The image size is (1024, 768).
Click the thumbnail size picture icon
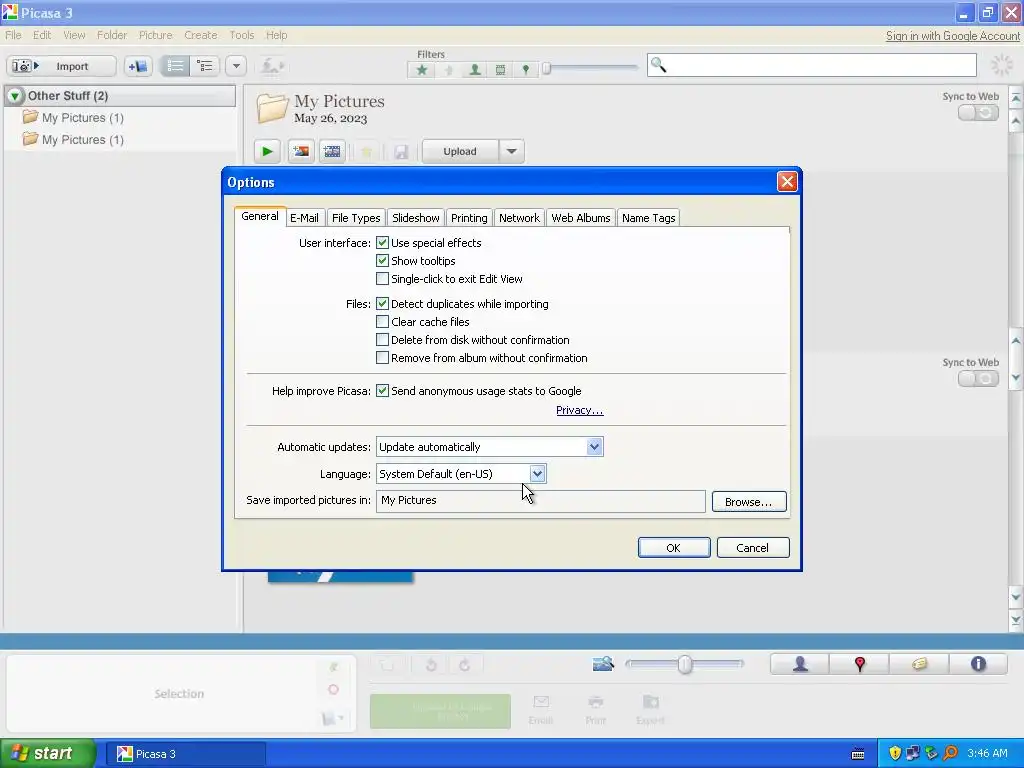pyautogui.click(x=603, y=664)
